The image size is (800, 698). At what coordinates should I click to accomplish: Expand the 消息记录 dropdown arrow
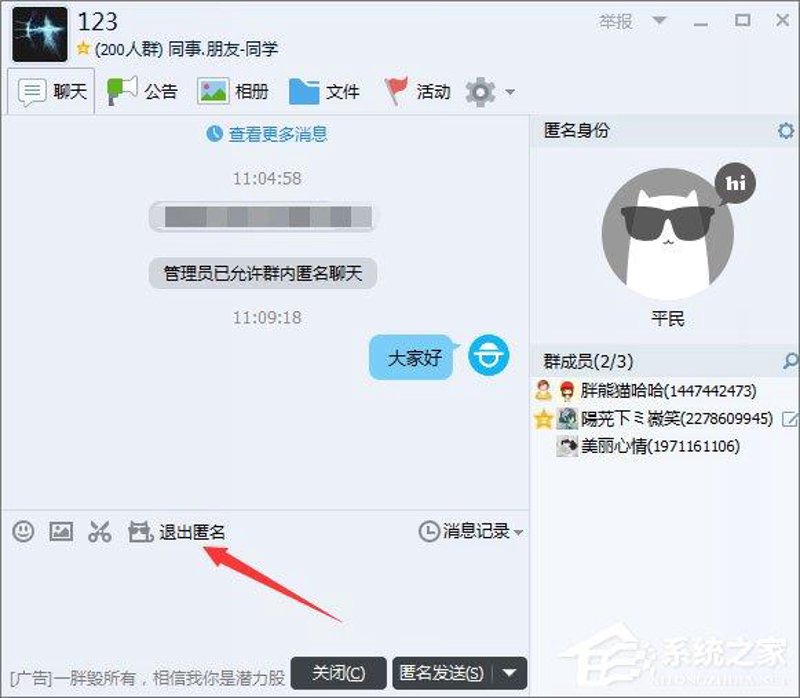pyautogui.click(x=518, y=532)
